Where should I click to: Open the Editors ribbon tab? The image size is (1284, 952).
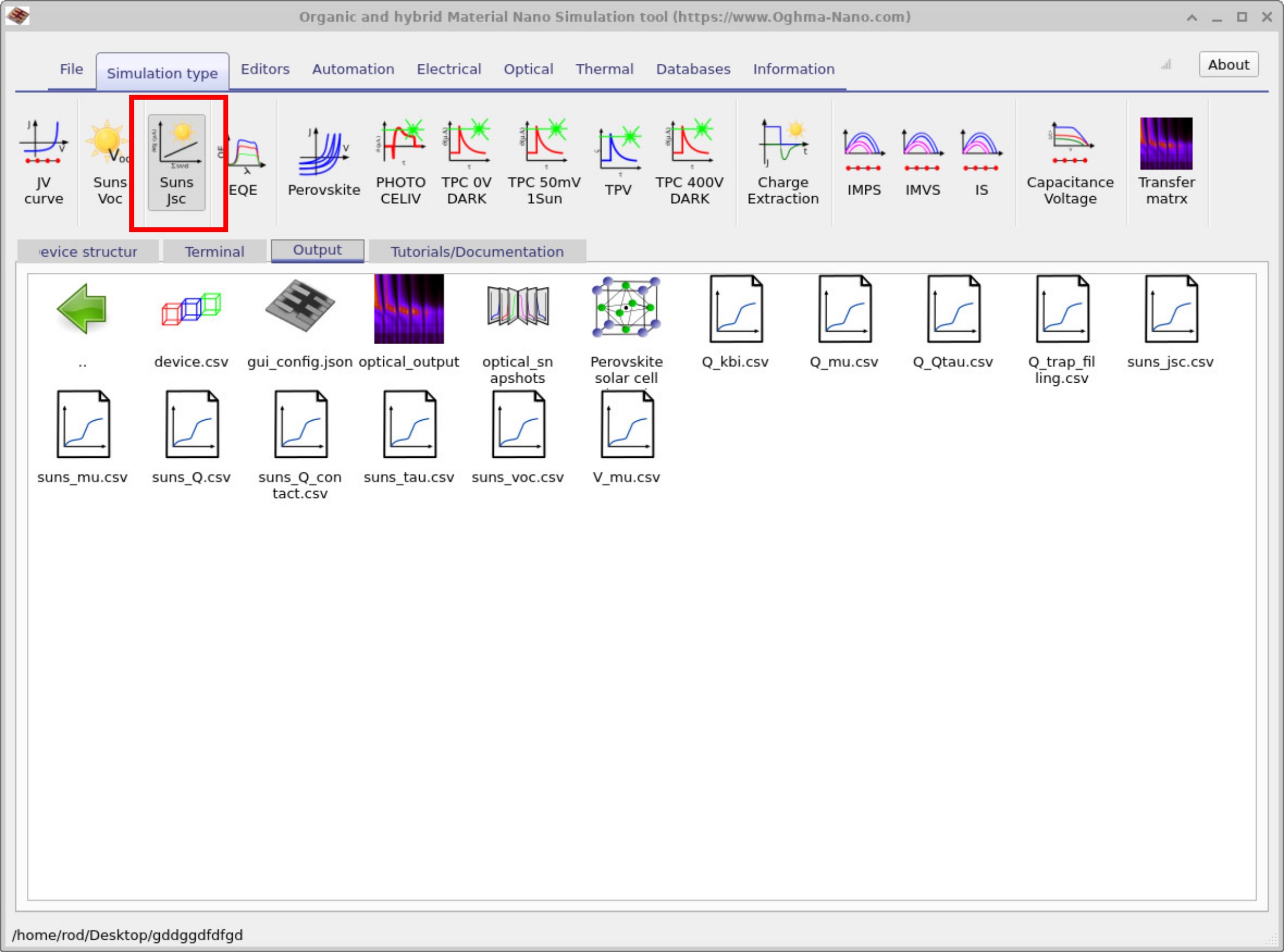point(264,69)
